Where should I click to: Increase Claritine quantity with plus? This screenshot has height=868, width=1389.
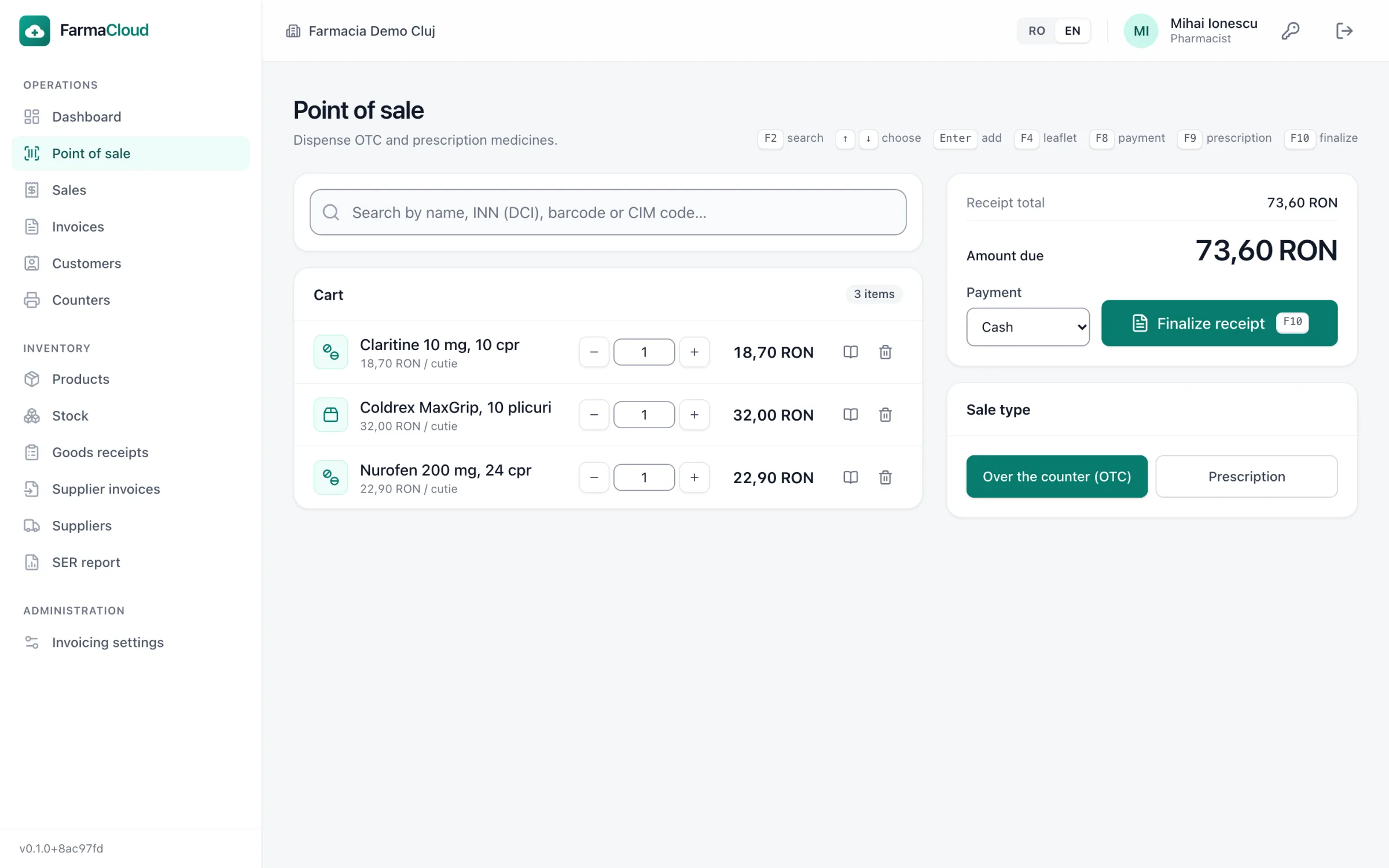click(694, 352)
